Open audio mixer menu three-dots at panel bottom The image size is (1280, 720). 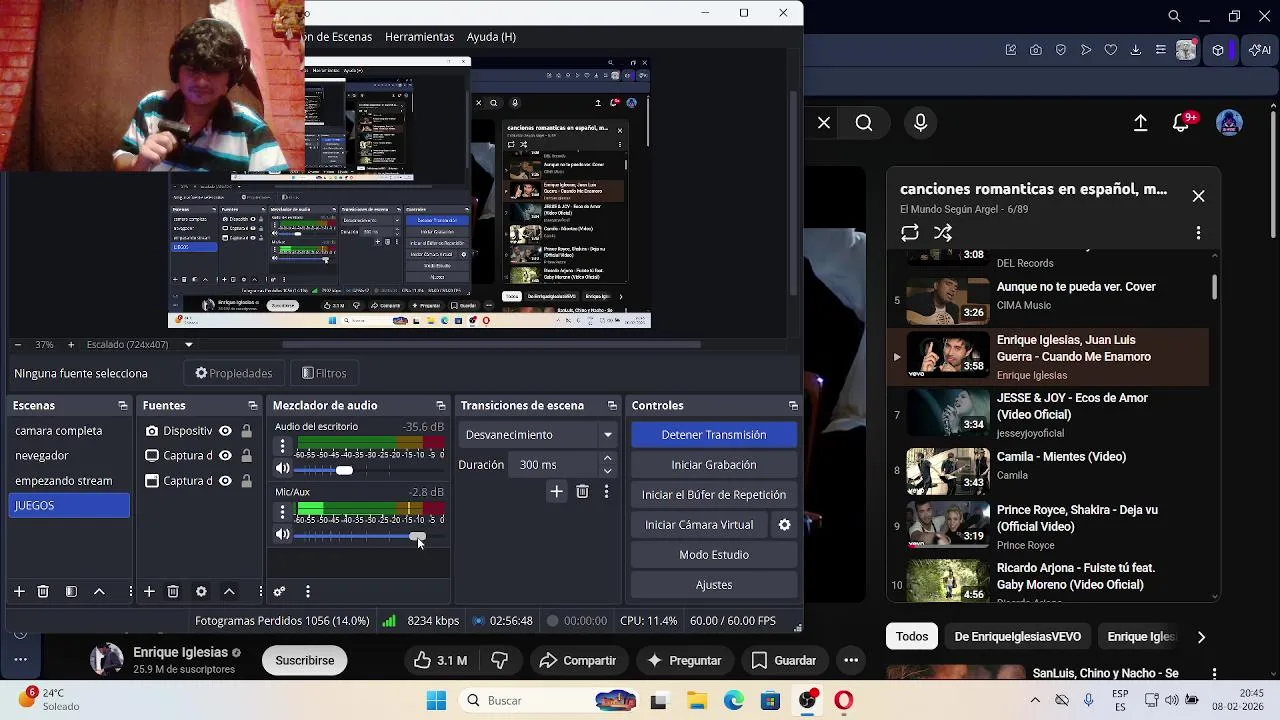point(308,592)
